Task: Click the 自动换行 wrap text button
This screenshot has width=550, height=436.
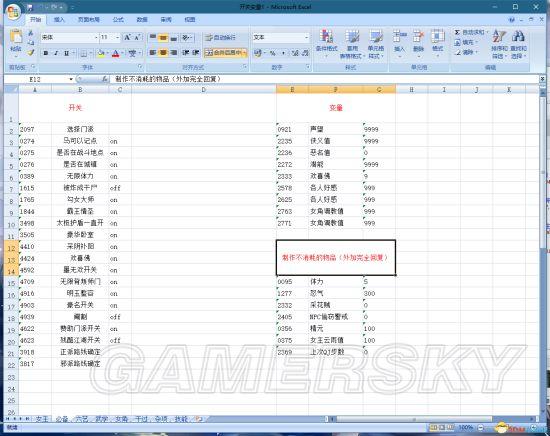Action: click(x=220, y=37)
